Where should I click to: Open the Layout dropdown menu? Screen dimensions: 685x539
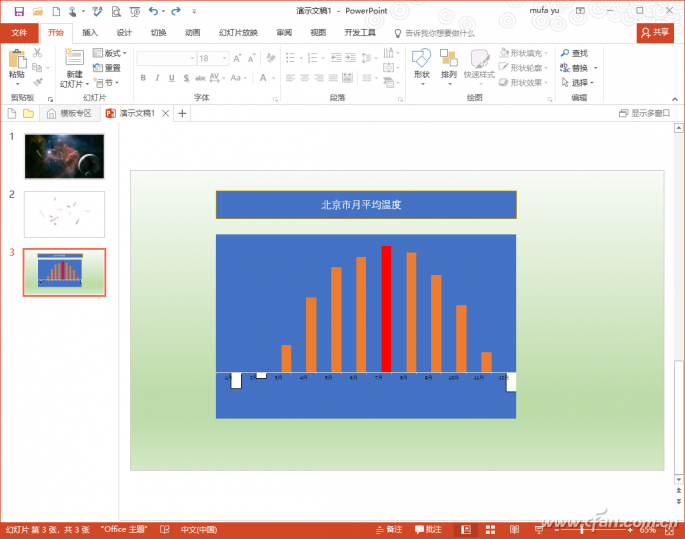[110, 53]
